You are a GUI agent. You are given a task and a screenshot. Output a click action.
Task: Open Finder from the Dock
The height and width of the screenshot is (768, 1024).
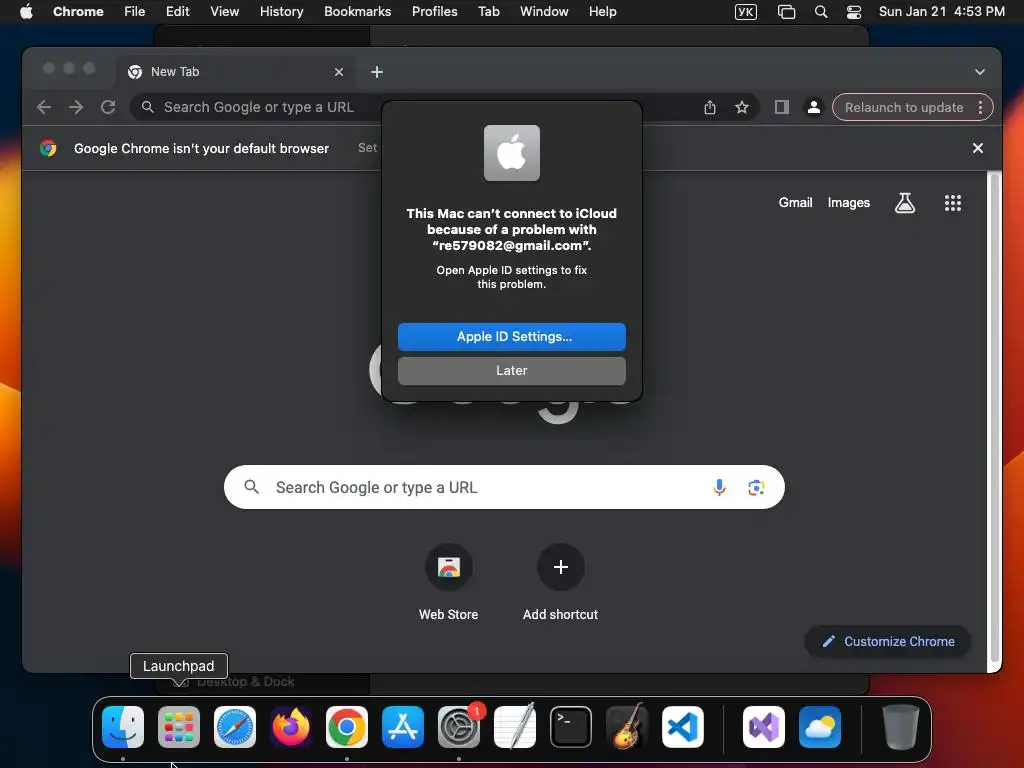(x=123, y=727)
